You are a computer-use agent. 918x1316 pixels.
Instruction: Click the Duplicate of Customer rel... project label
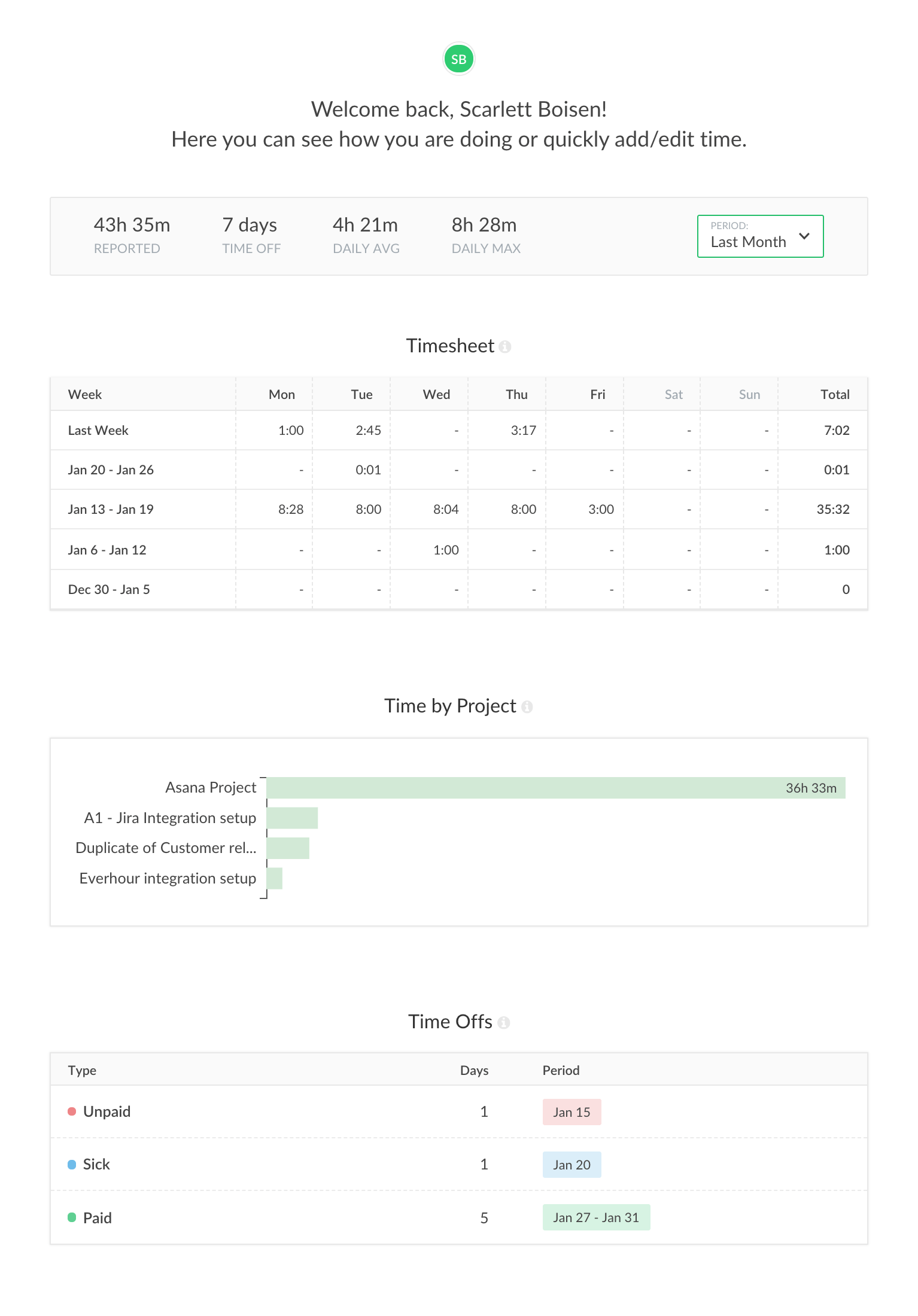[166, 848]
